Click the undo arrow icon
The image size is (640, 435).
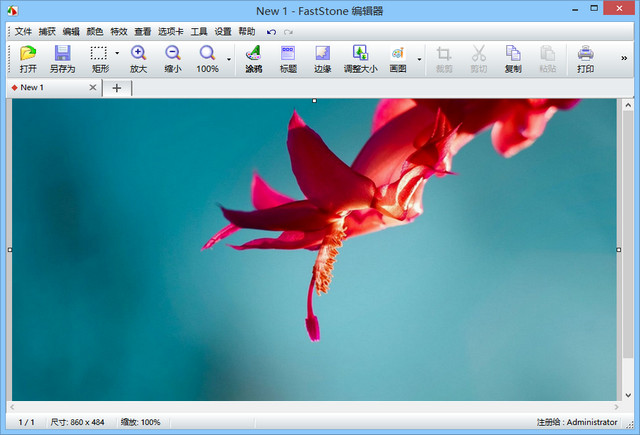[x=271, y=32]
